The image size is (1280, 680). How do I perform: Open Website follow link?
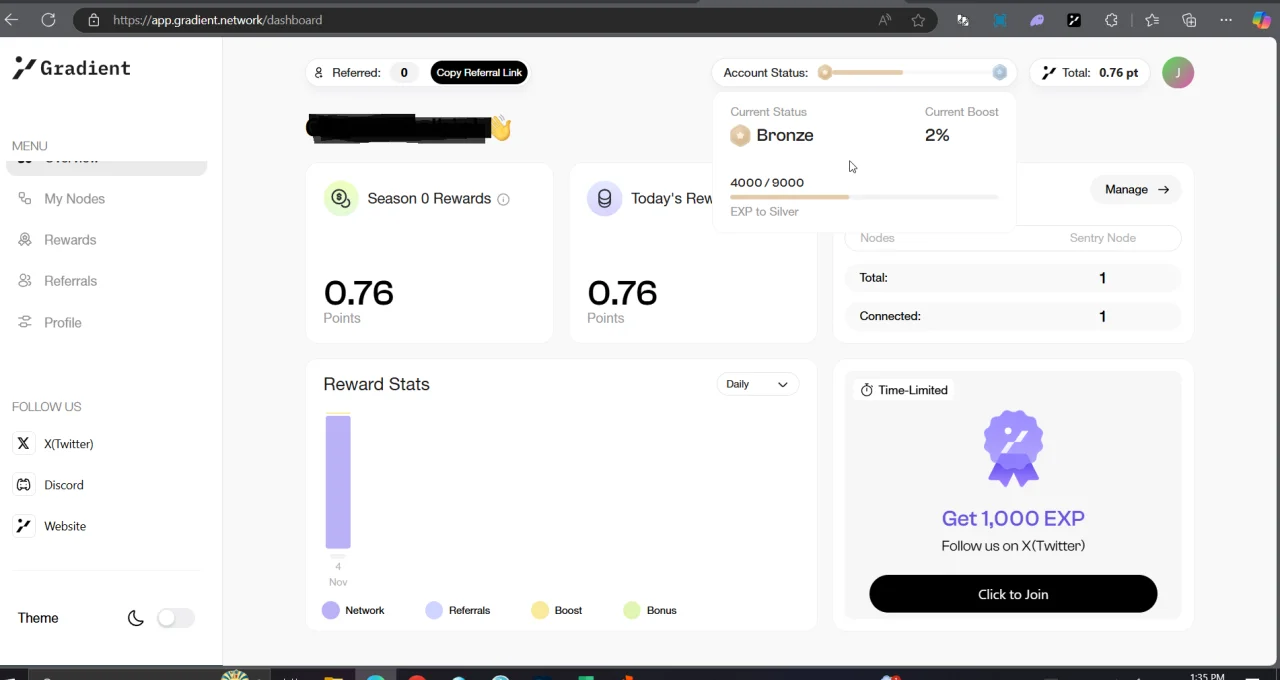pyautogui.click(x=65, y=526)
